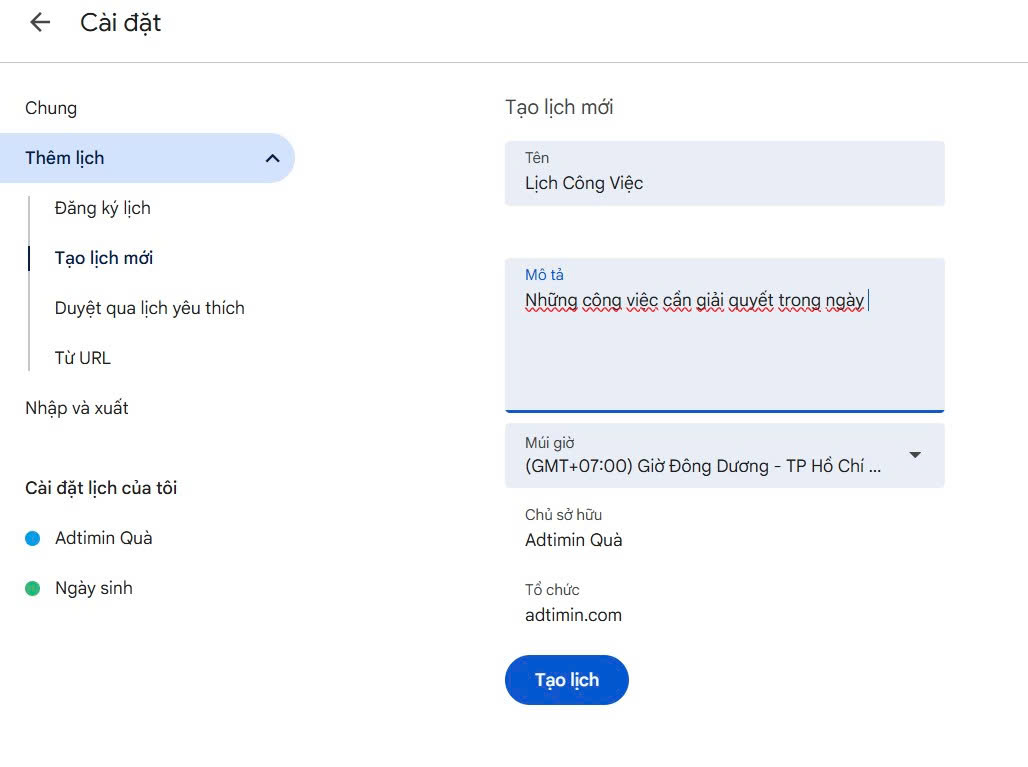1028x767 pixels.
Task: Collapse the Thêm lịch section chevron
Action: pos(272,158)
